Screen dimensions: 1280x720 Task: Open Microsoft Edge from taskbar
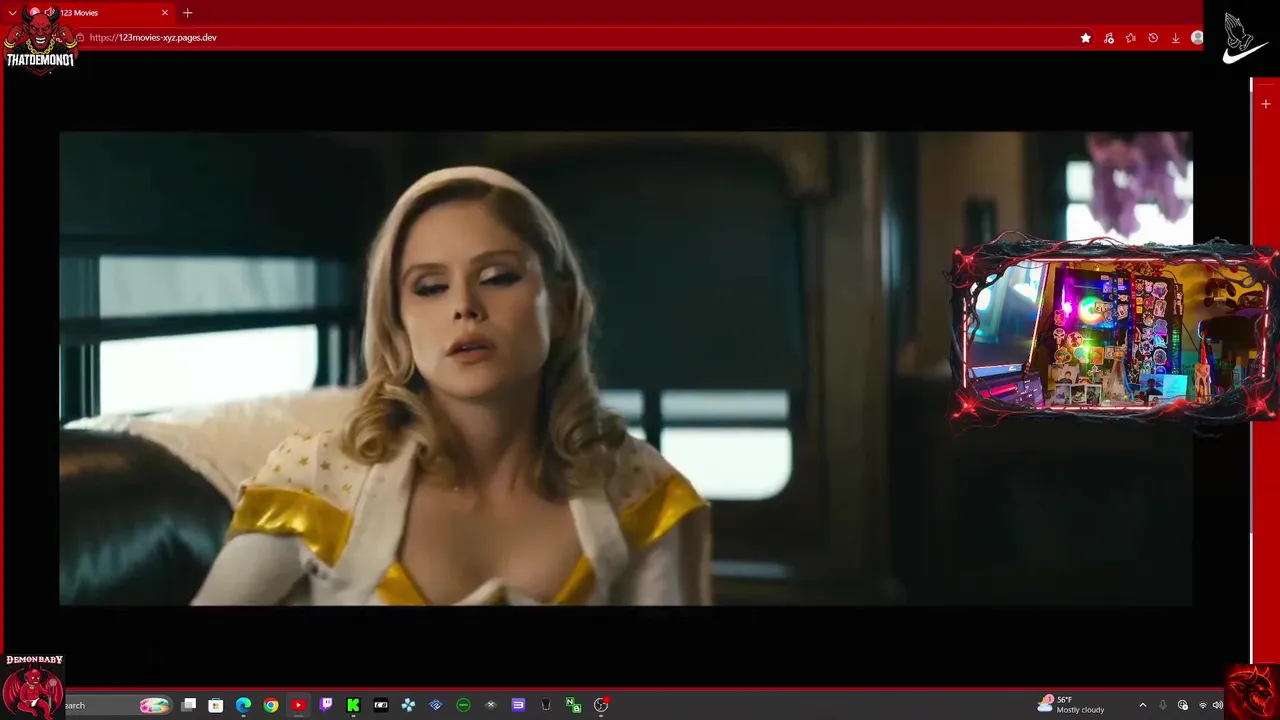pyautogui.click(x=243, y=705)
